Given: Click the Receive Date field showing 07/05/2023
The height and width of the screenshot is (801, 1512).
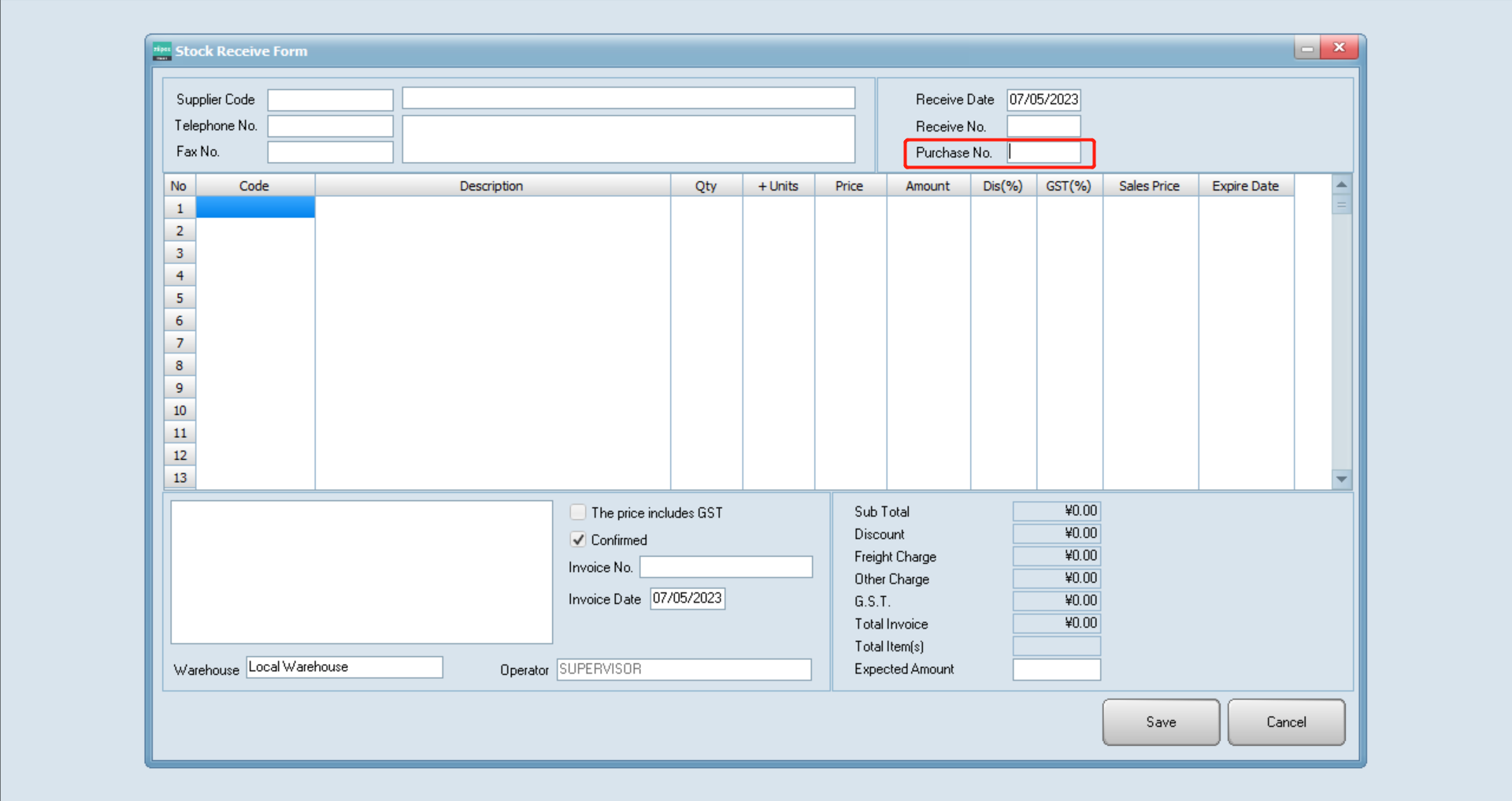Looking at the screenshot, I should (x=1043, y=99).
